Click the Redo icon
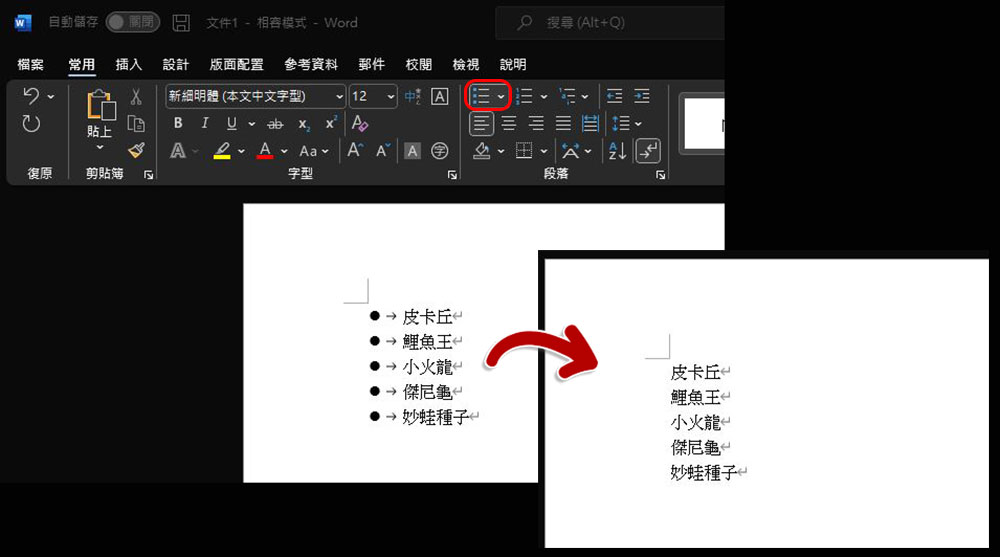This screenshot has height=557, width=1000. pos(31,123)
